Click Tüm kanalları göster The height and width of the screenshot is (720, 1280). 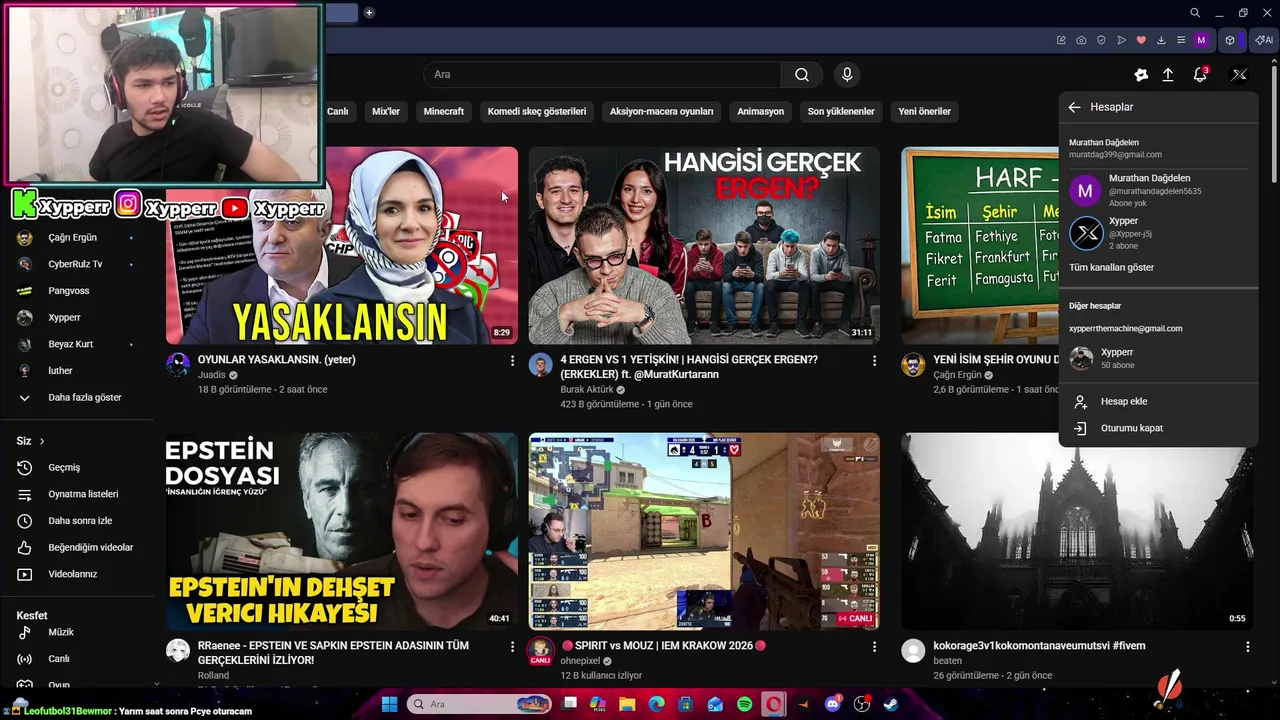(x=1111, y=267)
